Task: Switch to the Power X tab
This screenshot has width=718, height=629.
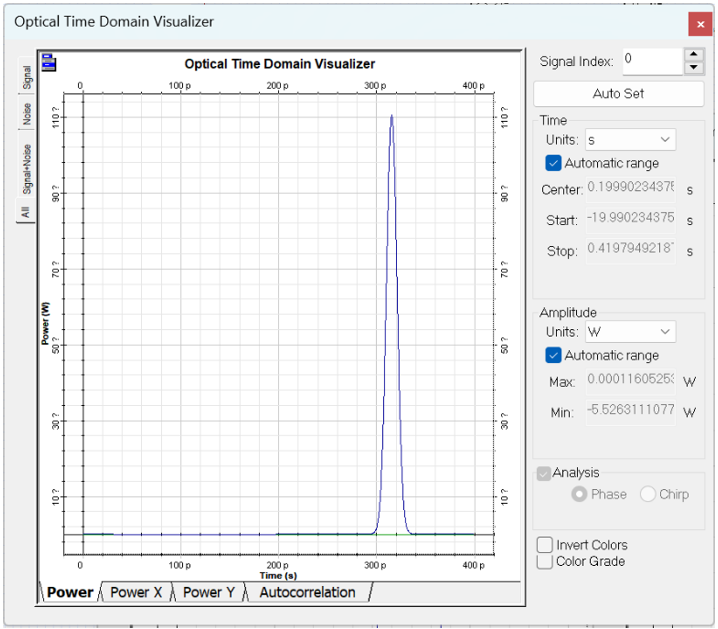Action: tap(136, 592)
